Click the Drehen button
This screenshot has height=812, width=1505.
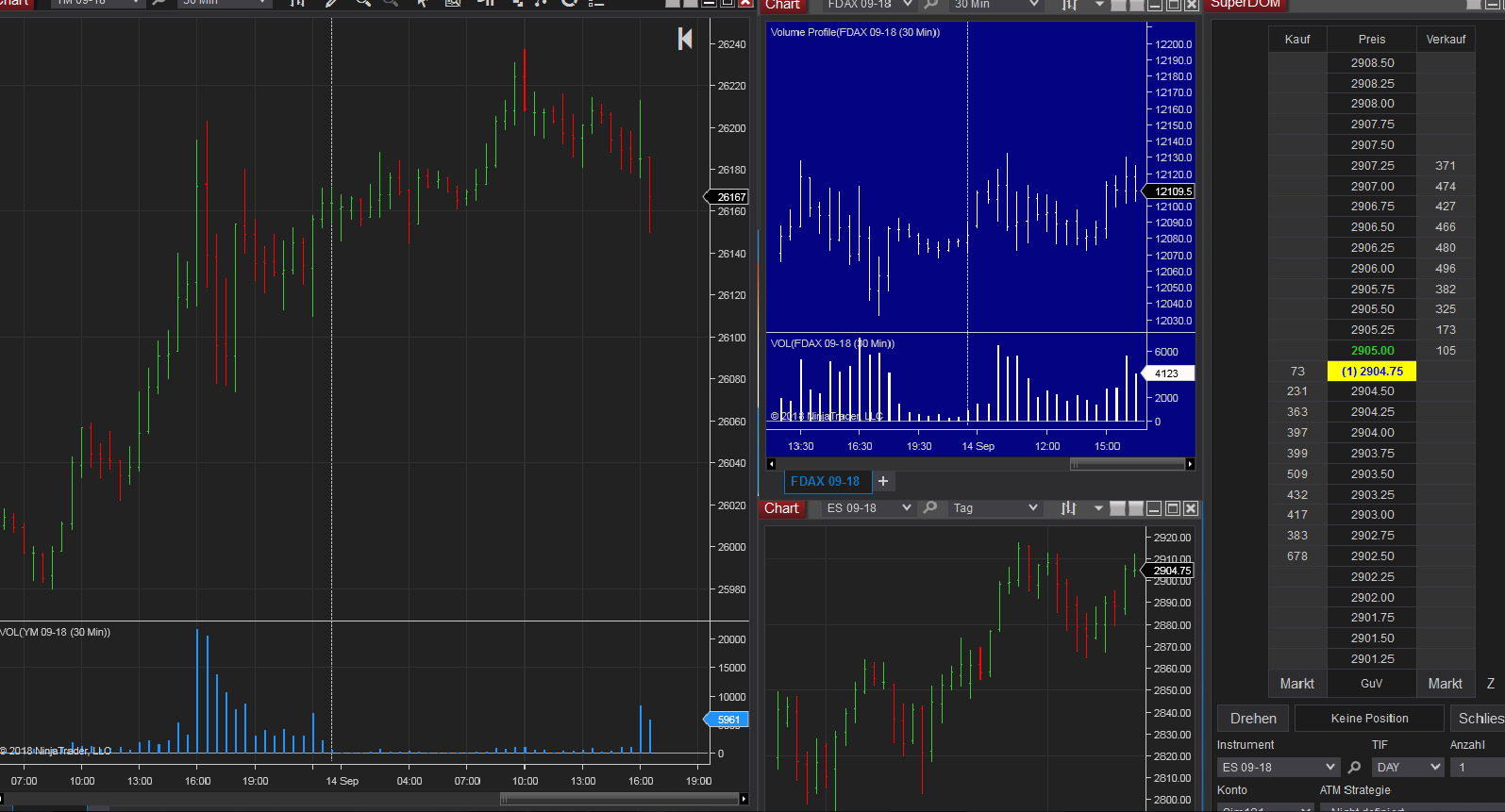coord(1253,719)
